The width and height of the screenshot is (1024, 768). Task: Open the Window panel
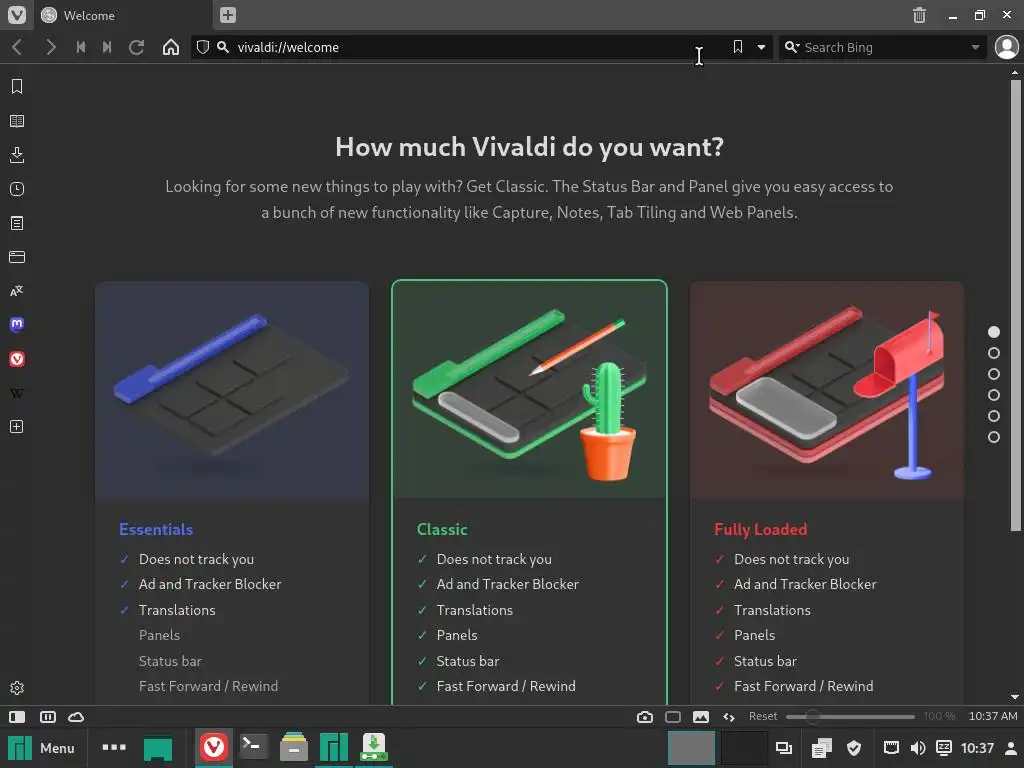(17, 257)
